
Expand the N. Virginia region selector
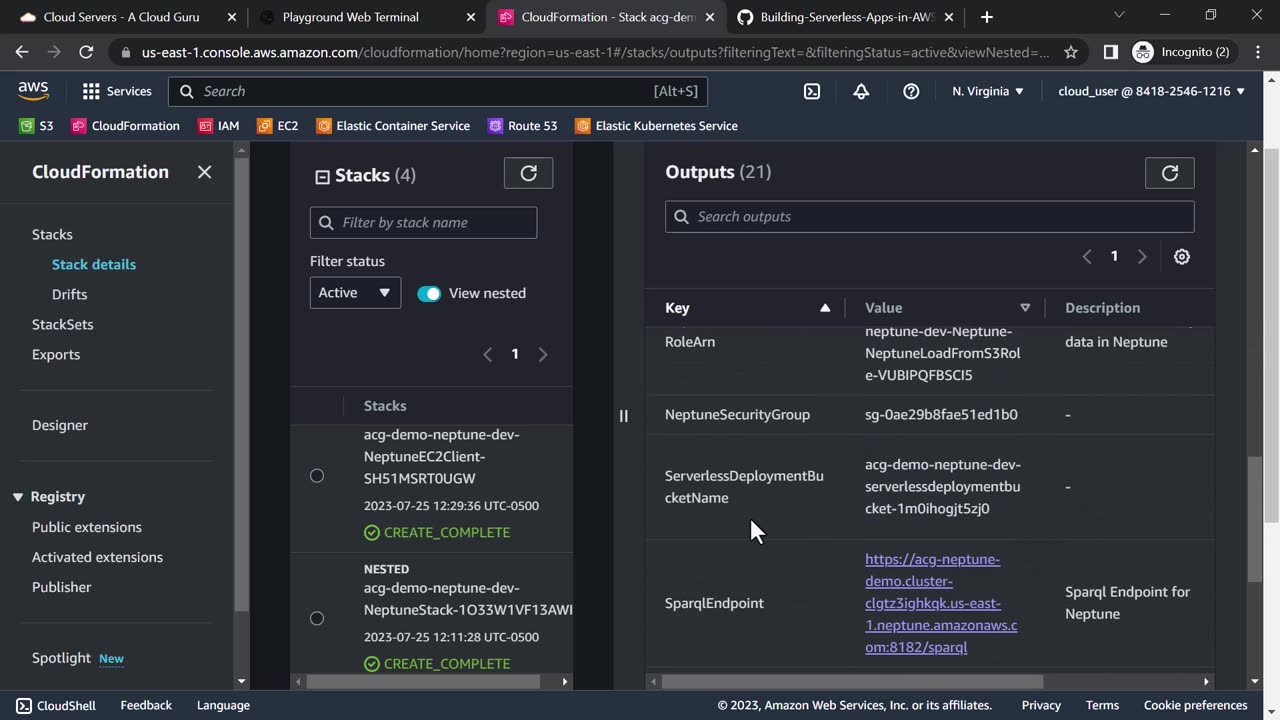[x=988, y=91]
